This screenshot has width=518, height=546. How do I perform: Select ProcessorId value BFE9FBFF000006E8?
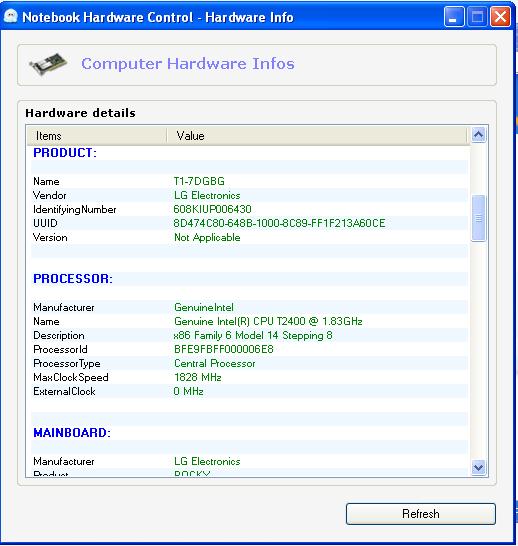(x=223, y=349)
